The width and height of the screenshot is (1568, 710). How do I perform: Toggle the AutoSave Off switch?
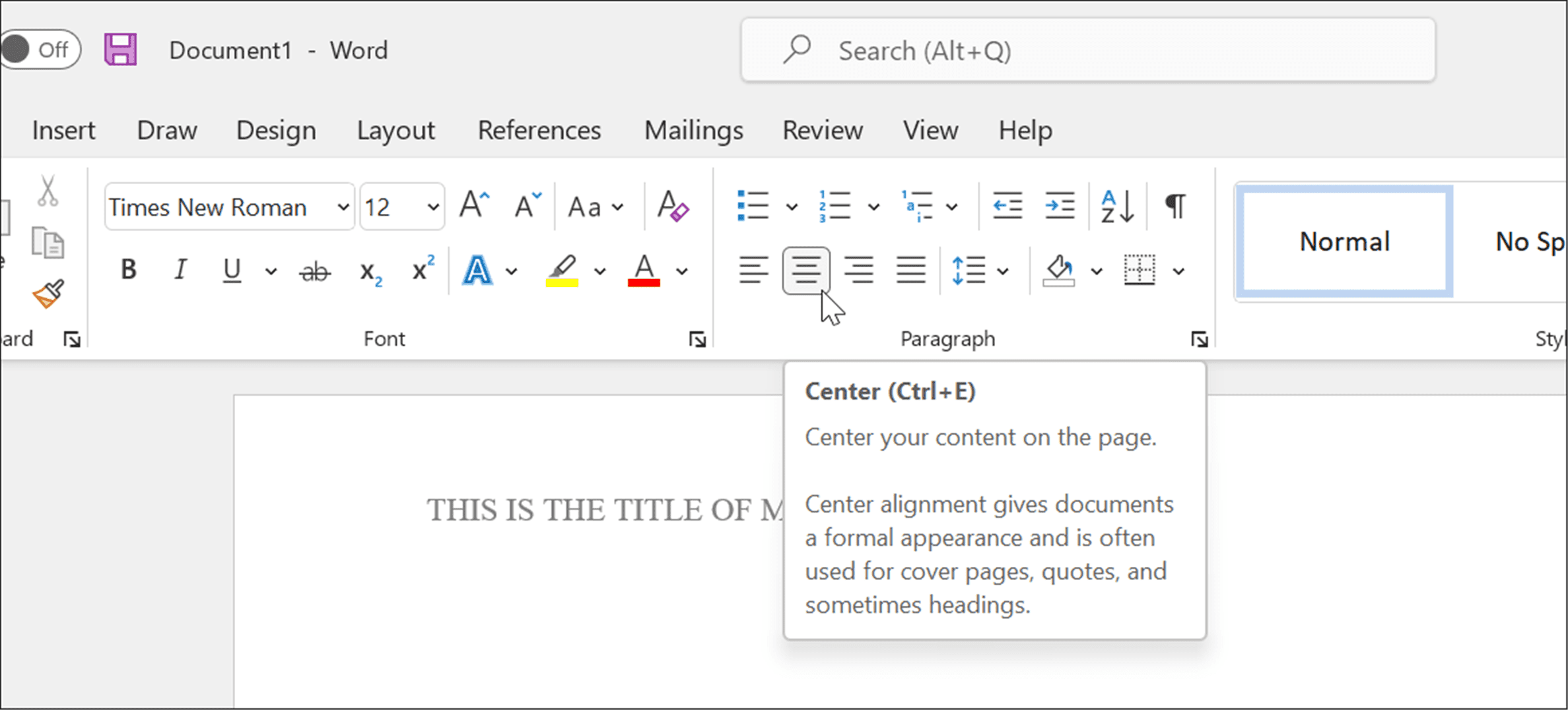41,49
